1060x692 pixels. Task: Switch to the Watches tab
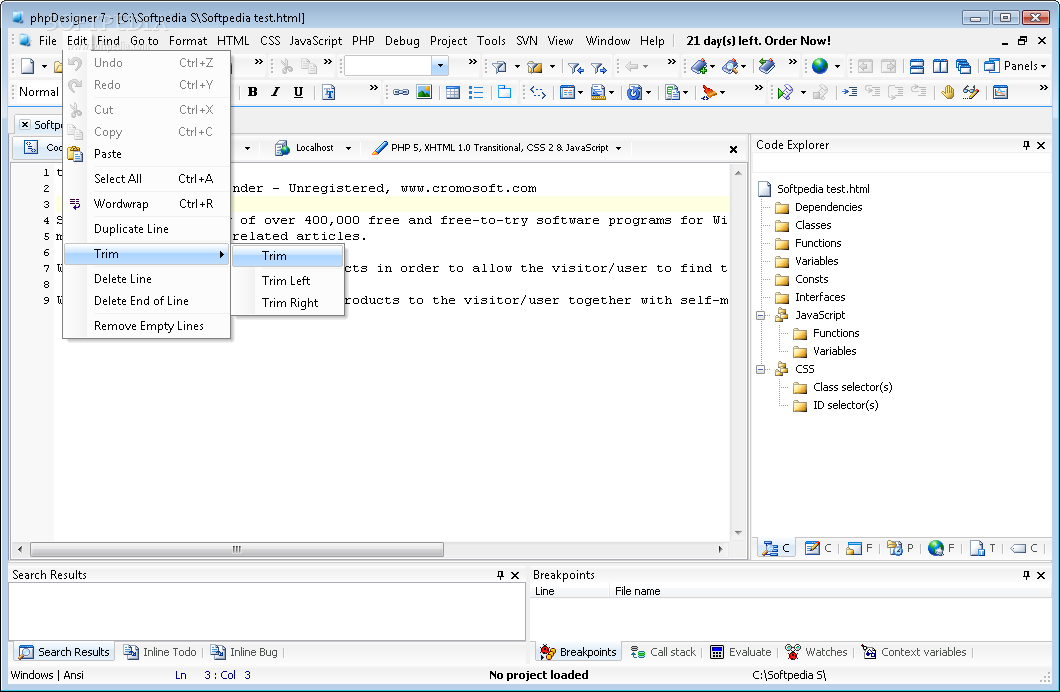click(x=816, y=652)
